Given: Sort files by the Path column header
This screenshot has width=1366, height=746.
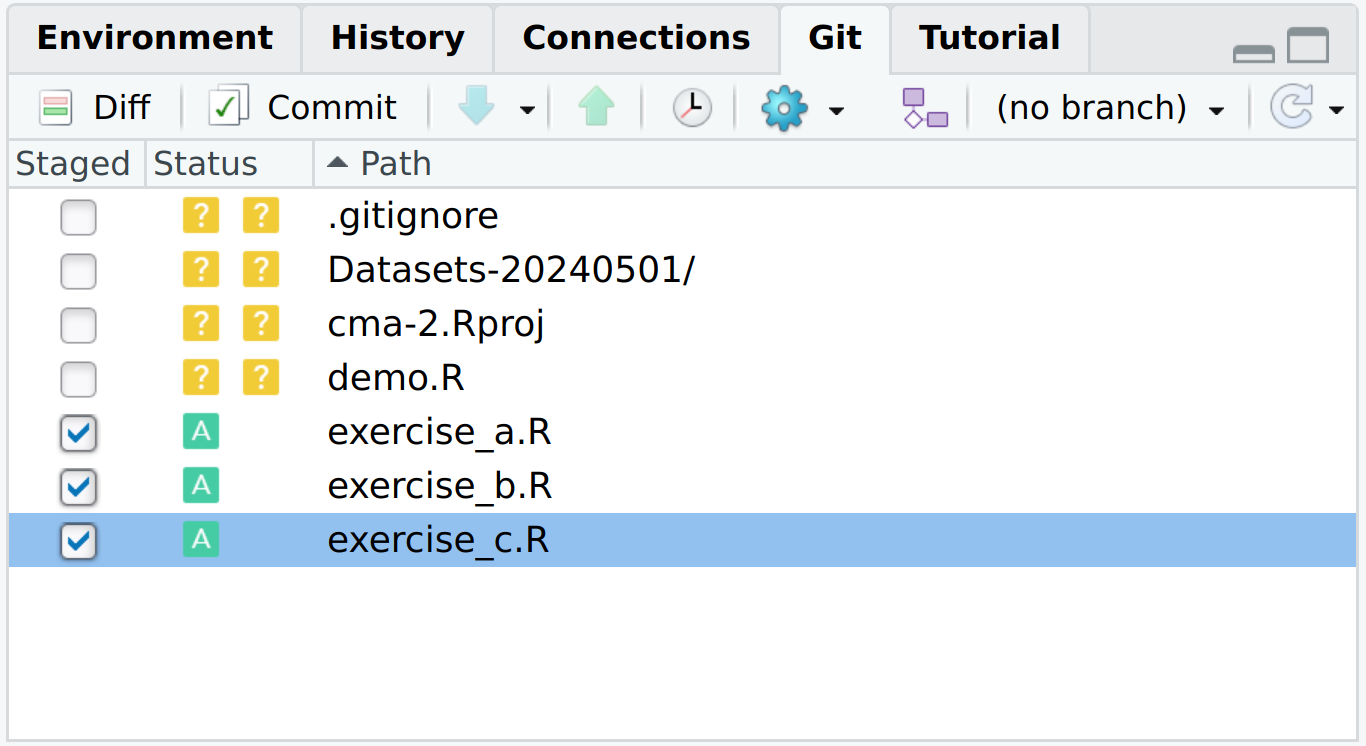Looking at the screenshot, I should [395, 164].
